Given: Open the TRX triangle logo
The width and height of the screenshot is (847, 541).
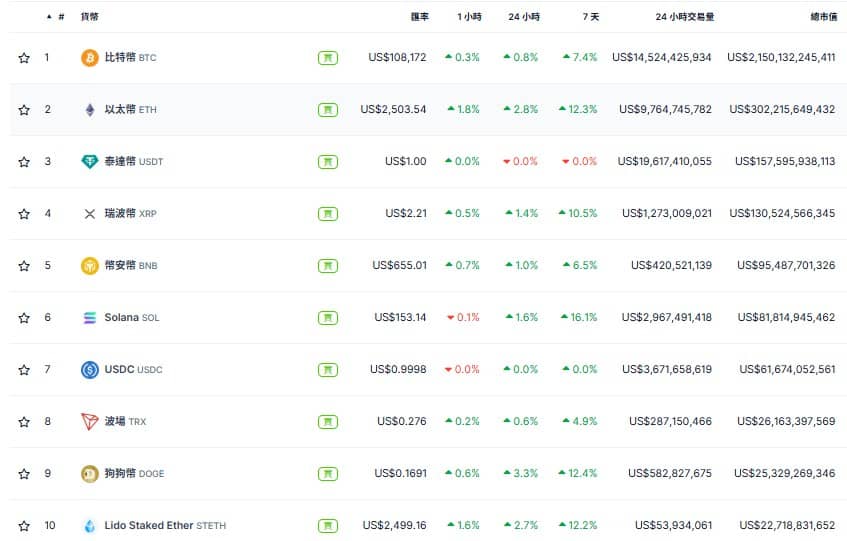Looking at the screenshot, I should (90, 421).
